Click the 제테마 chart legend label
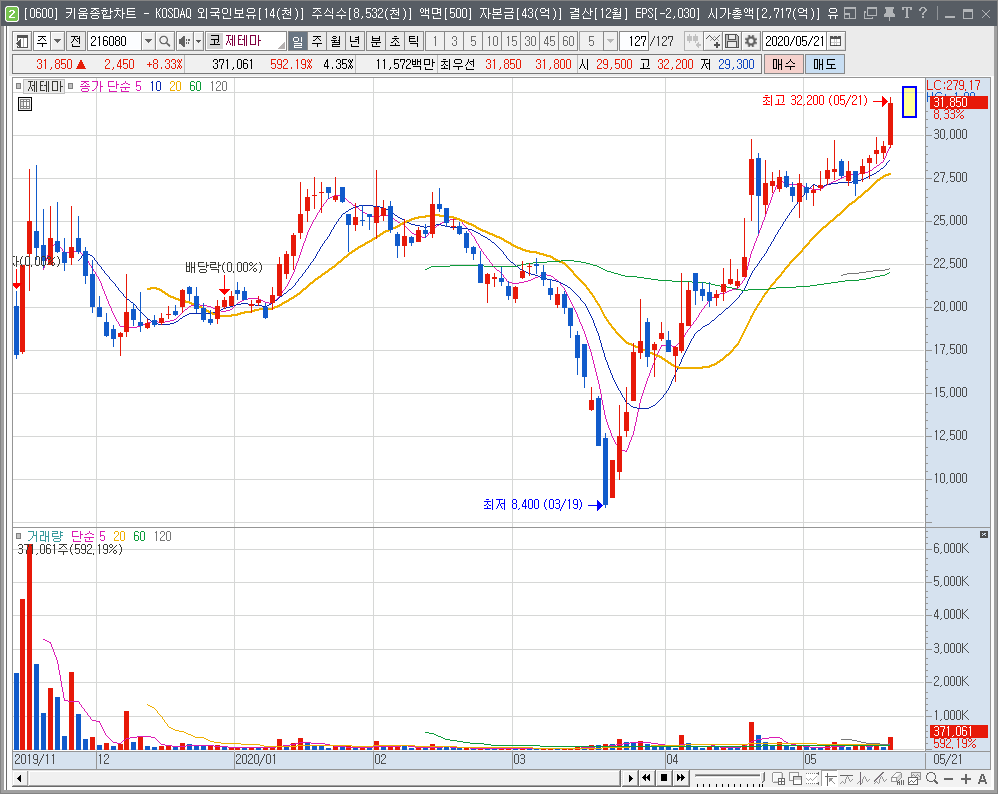 (45, 86)
